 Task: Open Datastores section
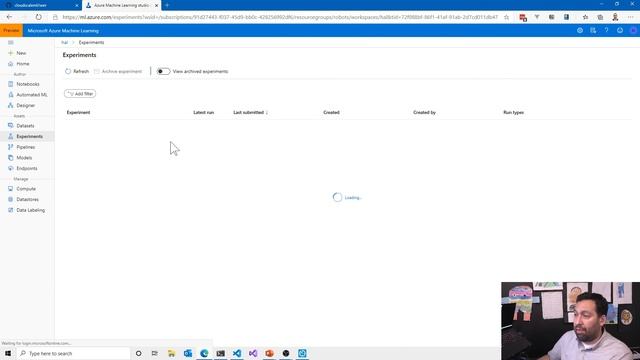(24, 199)
